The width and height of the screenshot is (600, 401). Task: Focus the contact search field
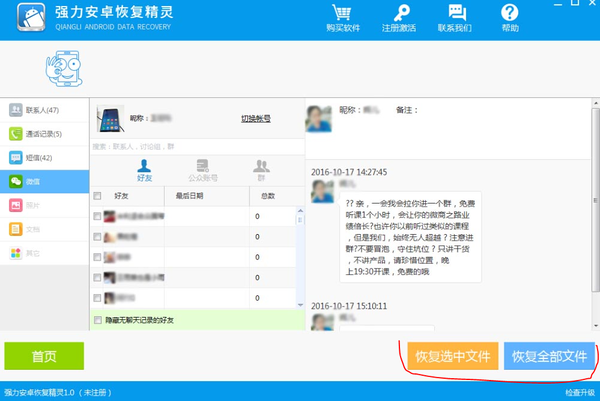pyautogui.click(x=197, y=147)
